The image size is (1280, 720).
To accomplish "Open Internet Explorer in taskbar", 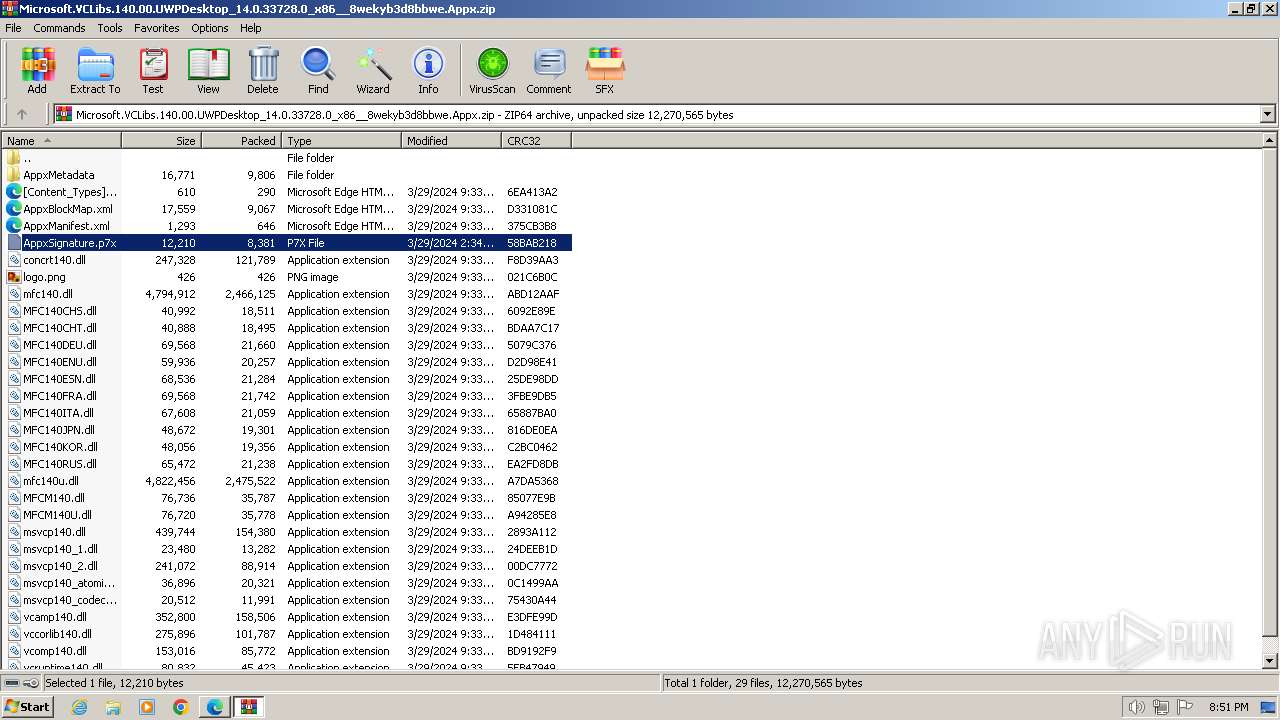I will pos(79,707).
